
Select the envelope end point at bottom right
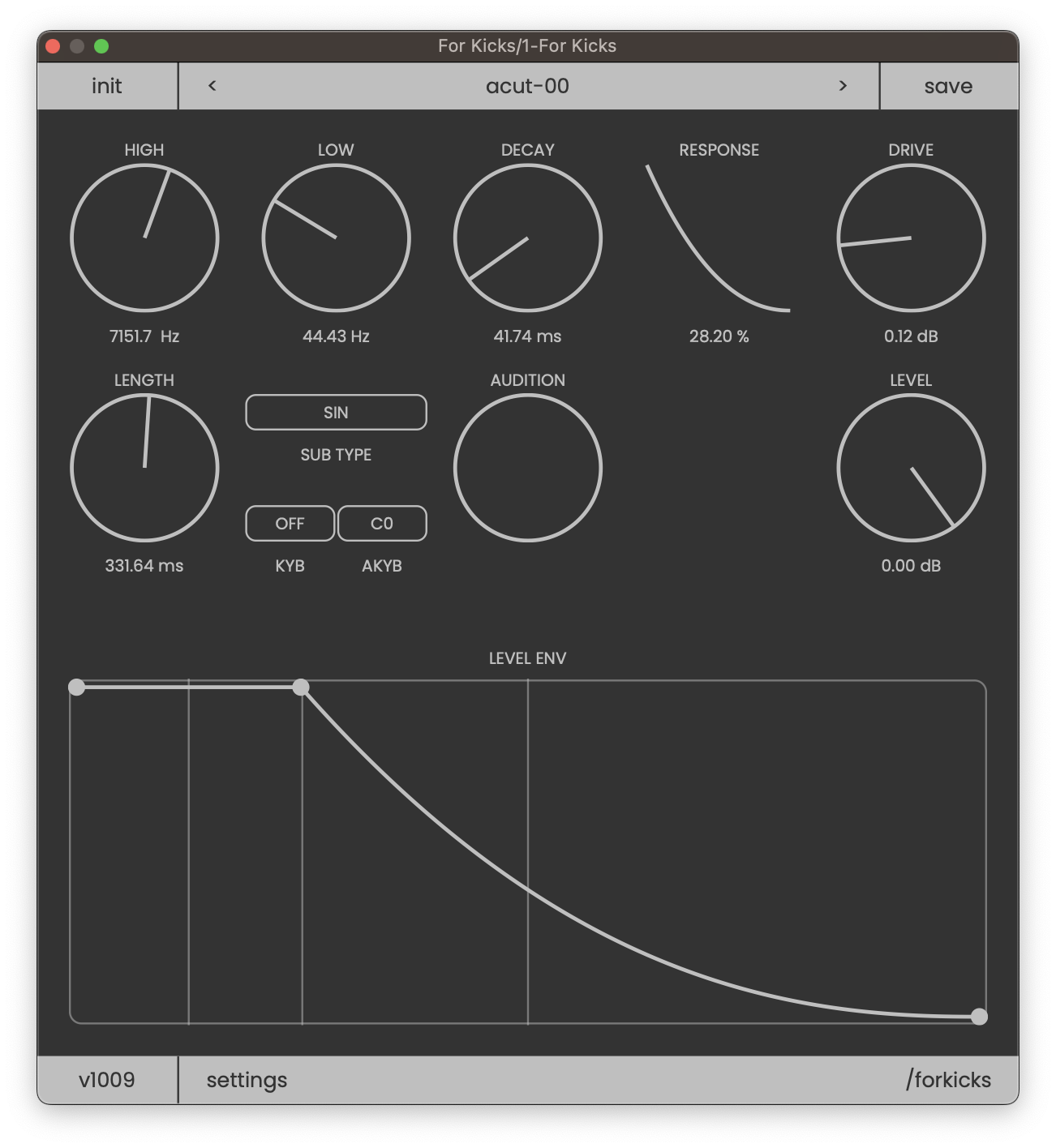[x=979, y=1017]
